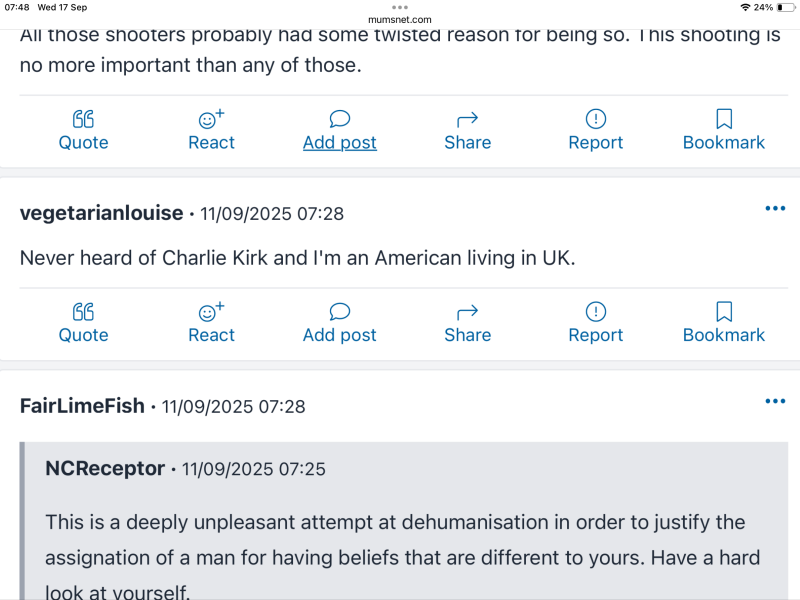Open options menu for vegetarianlouise's post
The image size is (800, 600).
(775, 208)
